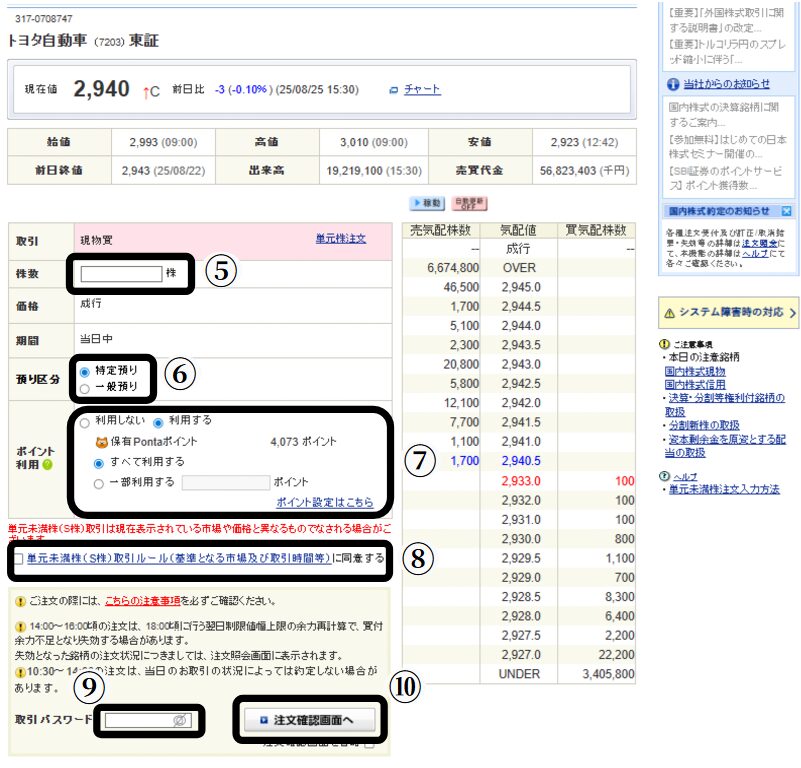This screenshot has width=801, height=768.
Task: Click the chart icon beside チャート
Action: pyautogui.click(x=394, y=90)
